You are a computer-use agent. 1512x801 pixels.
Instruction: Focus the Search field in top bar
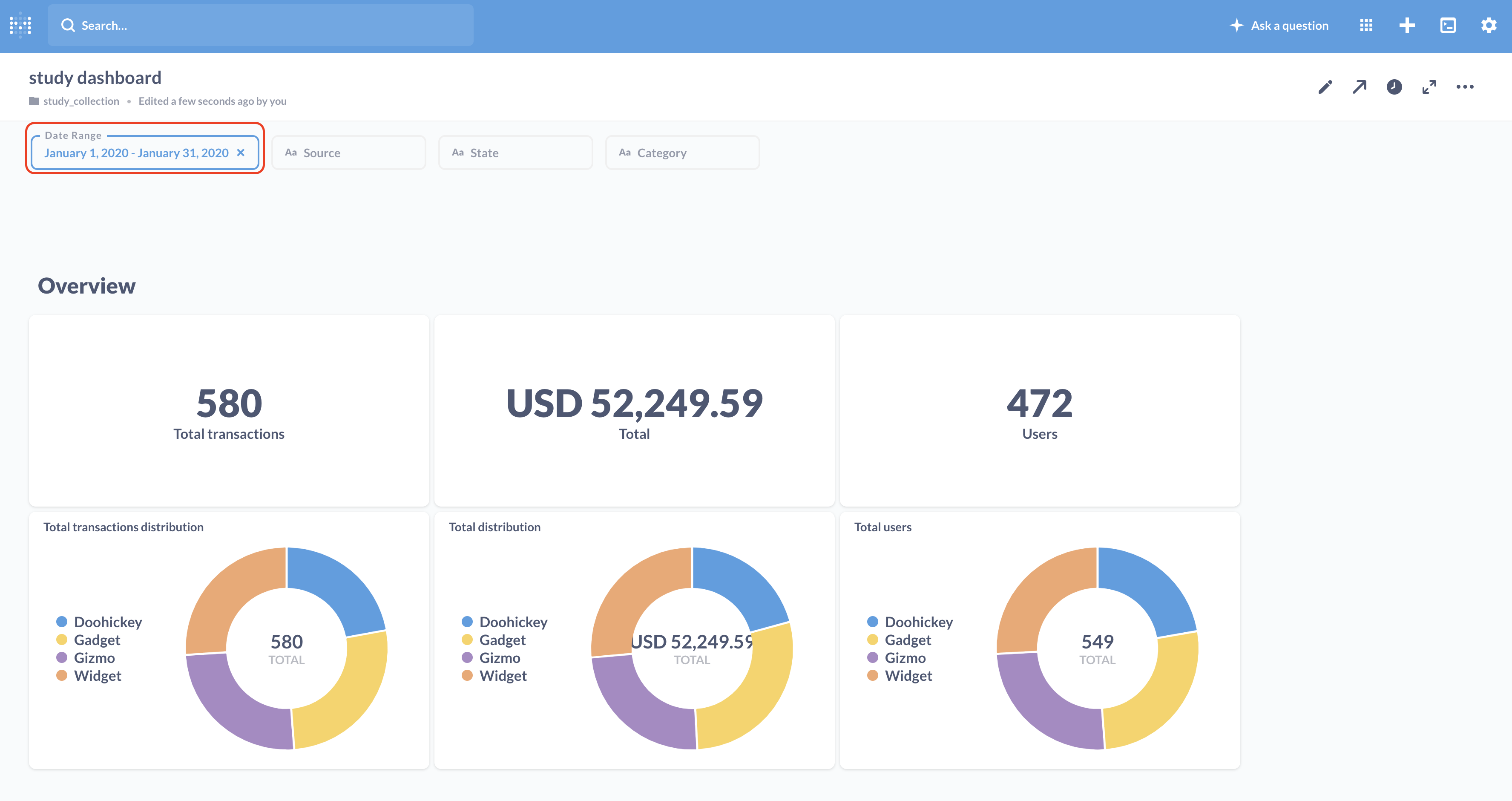[260, 25]
